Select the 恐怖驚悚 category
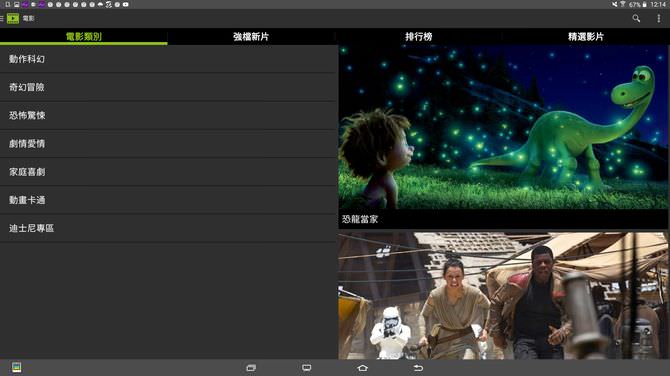This screenshot has height=376, width=670. (x=169, y=115)
